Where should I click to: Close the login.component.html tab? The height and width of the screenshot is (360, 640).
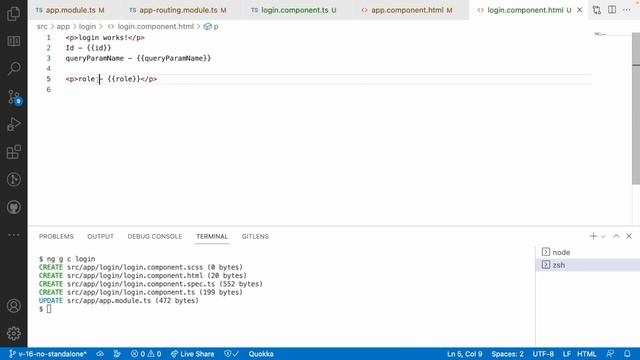[x=580, y=10]
